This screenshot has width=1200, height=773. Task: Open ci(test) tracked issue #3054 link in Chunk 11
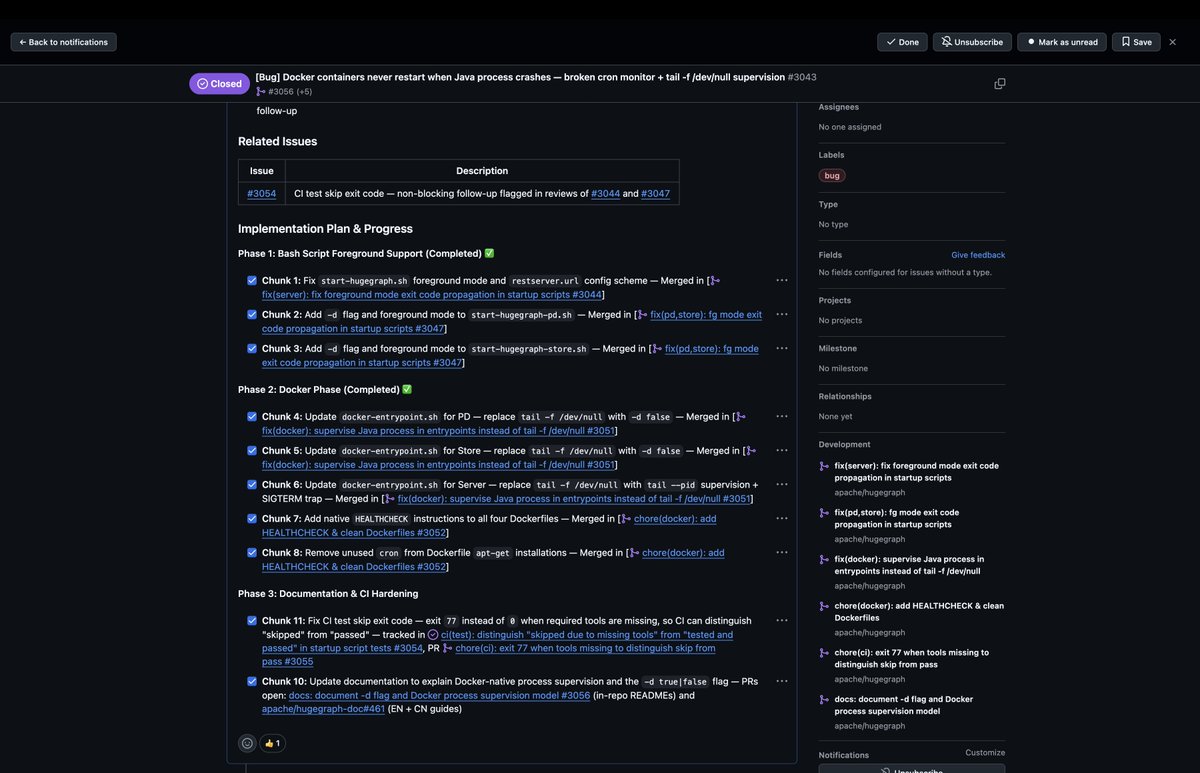(497, 641)
